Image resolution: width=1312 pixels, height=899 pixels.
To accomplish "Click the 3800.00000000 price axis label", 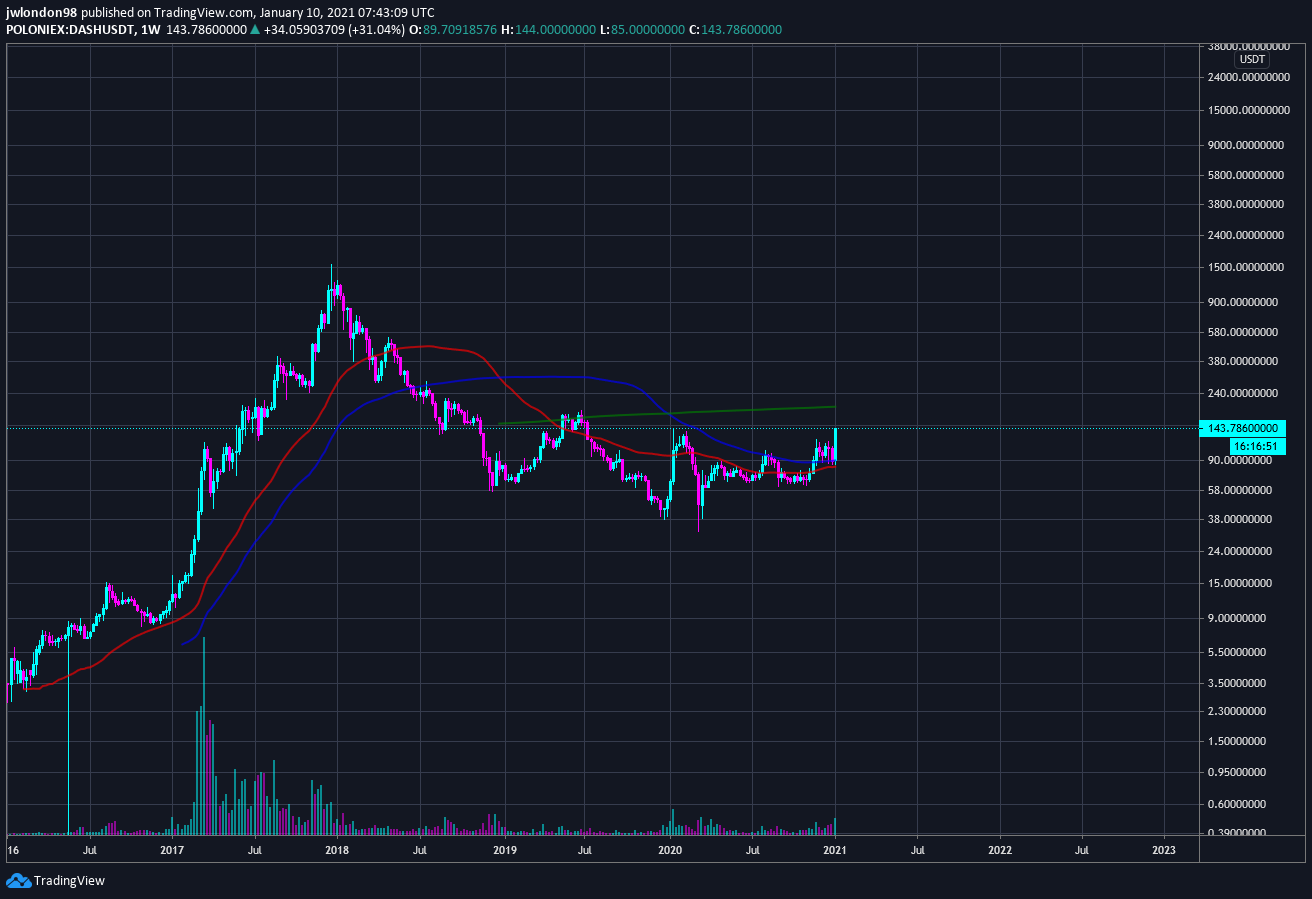I will pyautogui.click(x=1245, y=204).
